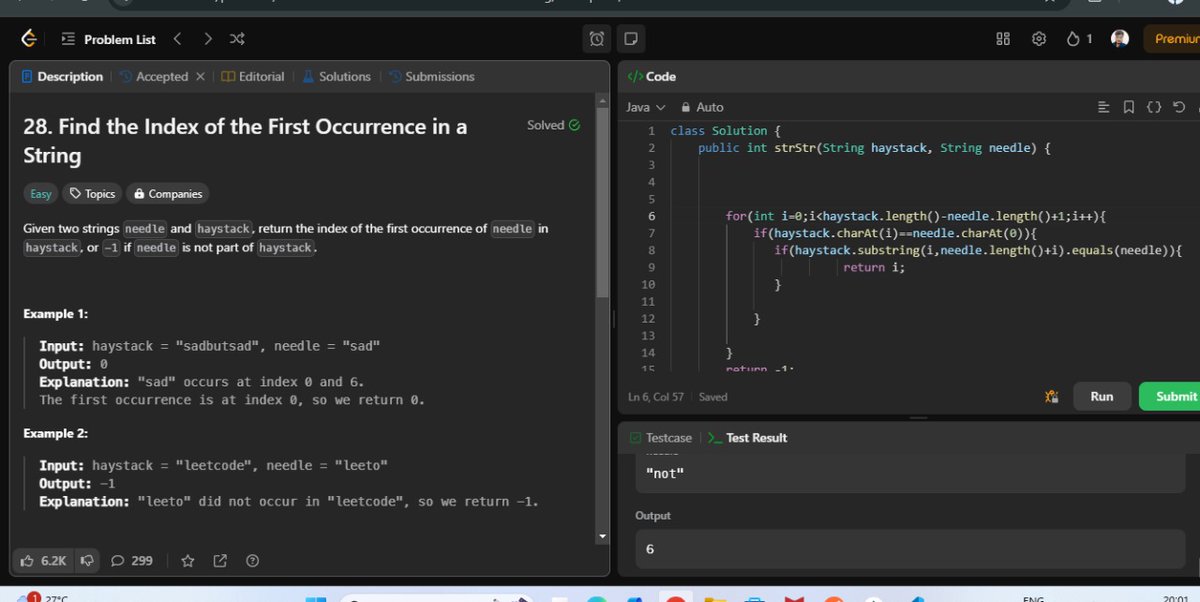The height and width of the screenshot is (602, 1200).
Task: Open settings gear in top bar
Action: 1039,39
